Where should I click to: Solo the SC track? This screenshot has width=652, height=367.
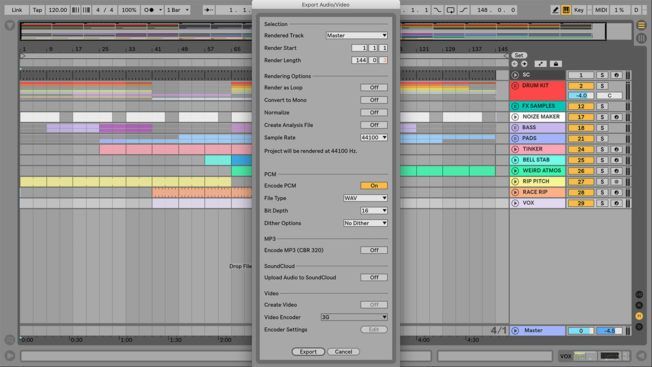[x=602, y=75]
